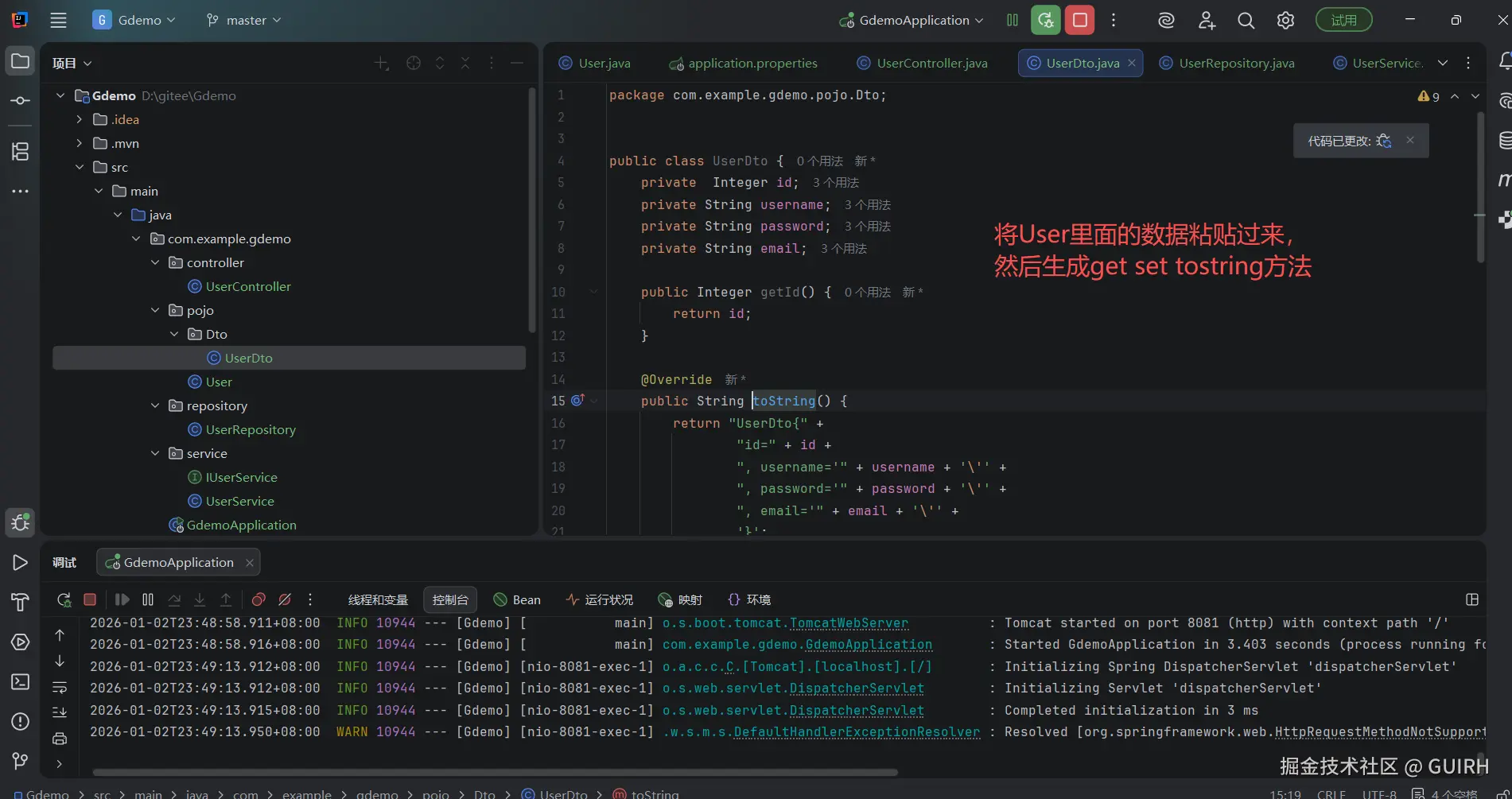
Task: Show the hidden editor tabs list
Action: click(x=1443, y=63)
